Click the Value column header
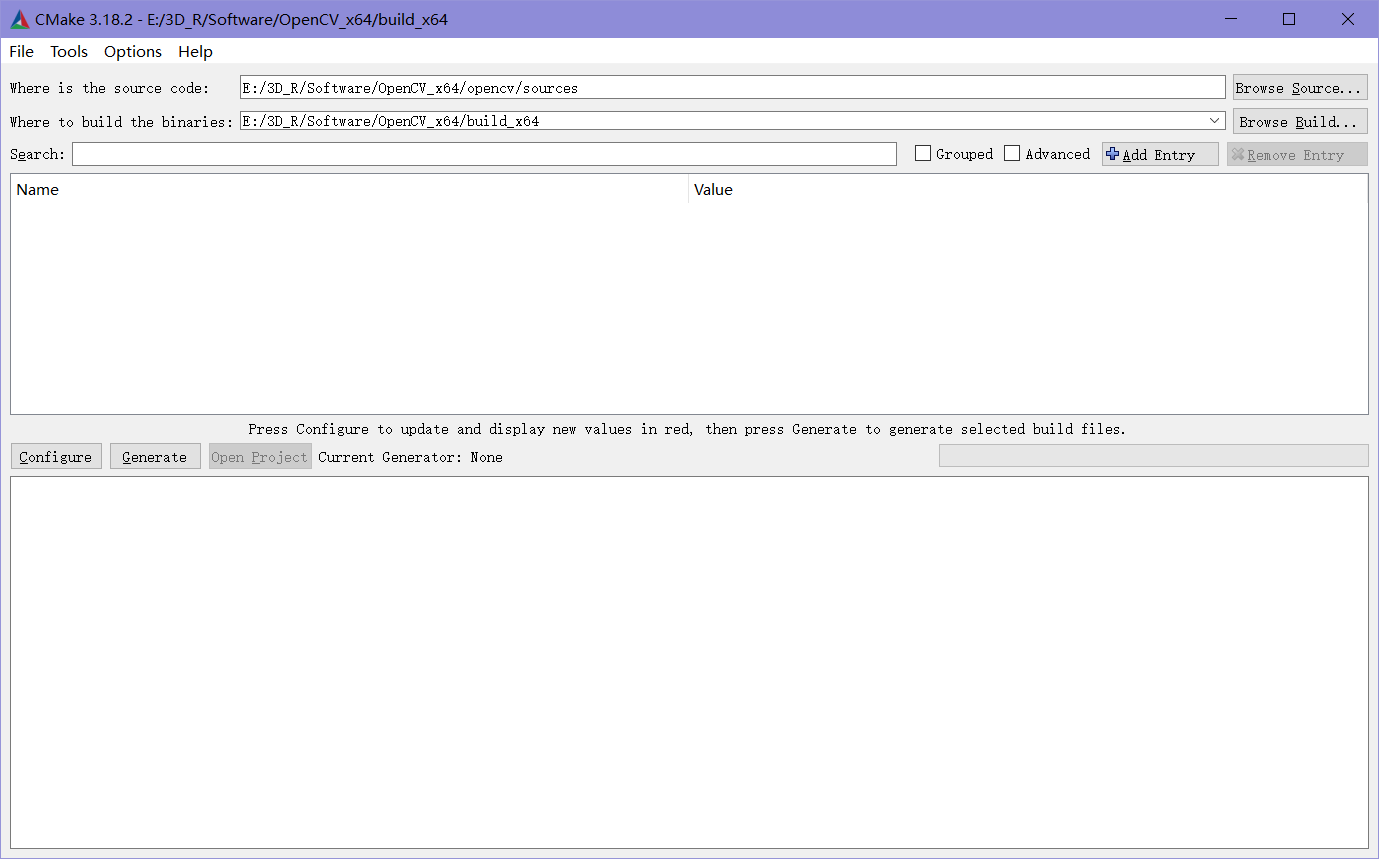Image resolution: width=1379 pixels, height=859 pixels. pos(1028,189)
